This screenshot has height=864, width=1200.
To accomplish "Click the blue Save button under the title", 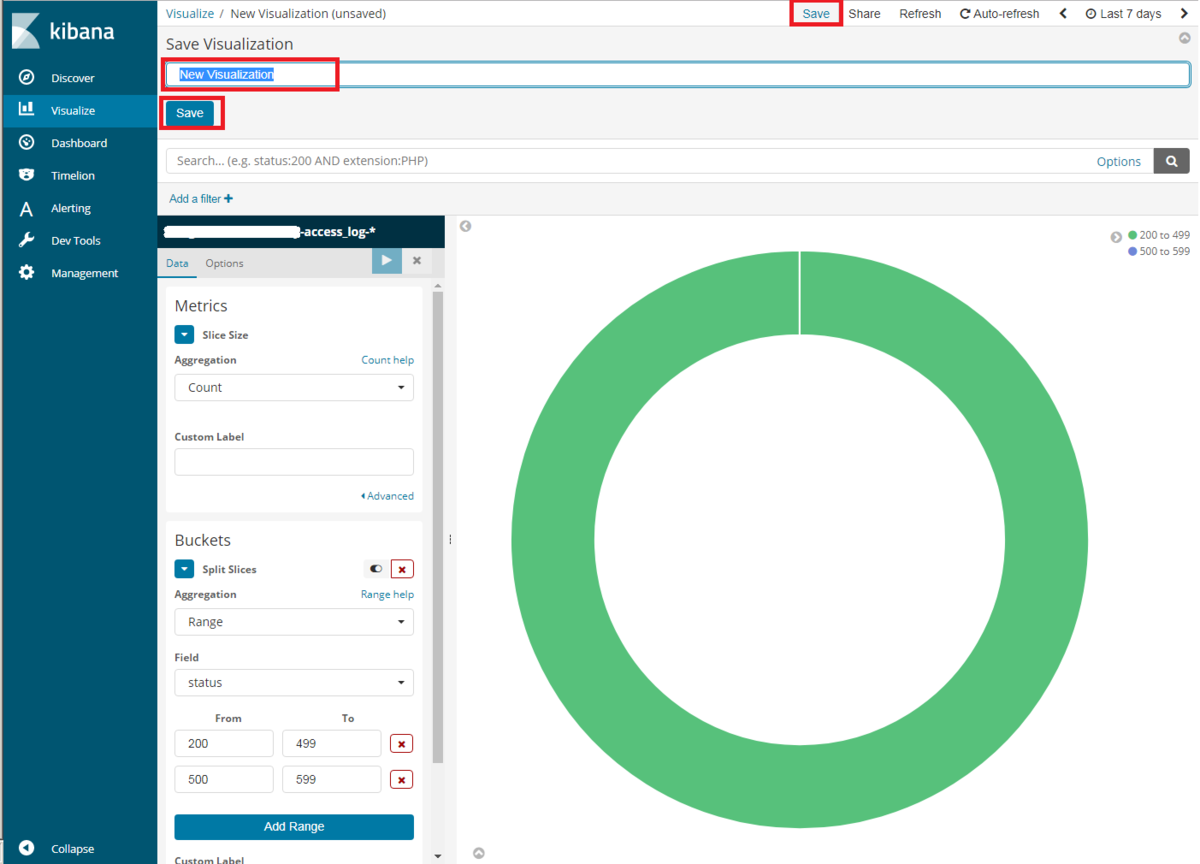I will pos(190,113).
